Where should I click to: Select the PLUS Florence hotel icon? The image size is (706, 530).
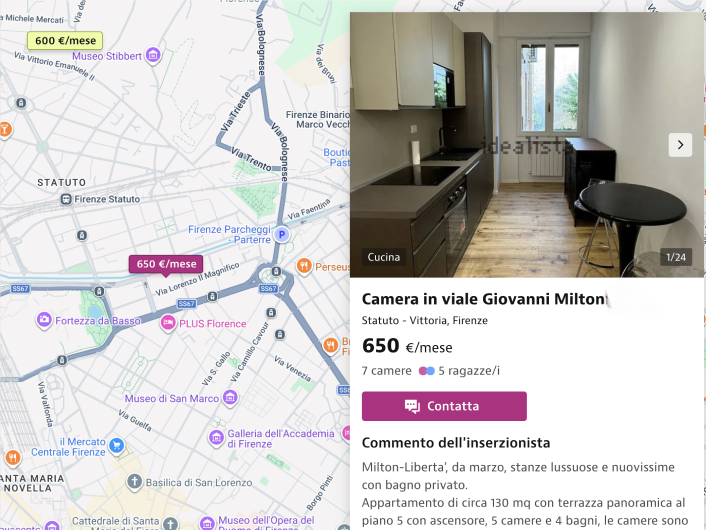168,323
